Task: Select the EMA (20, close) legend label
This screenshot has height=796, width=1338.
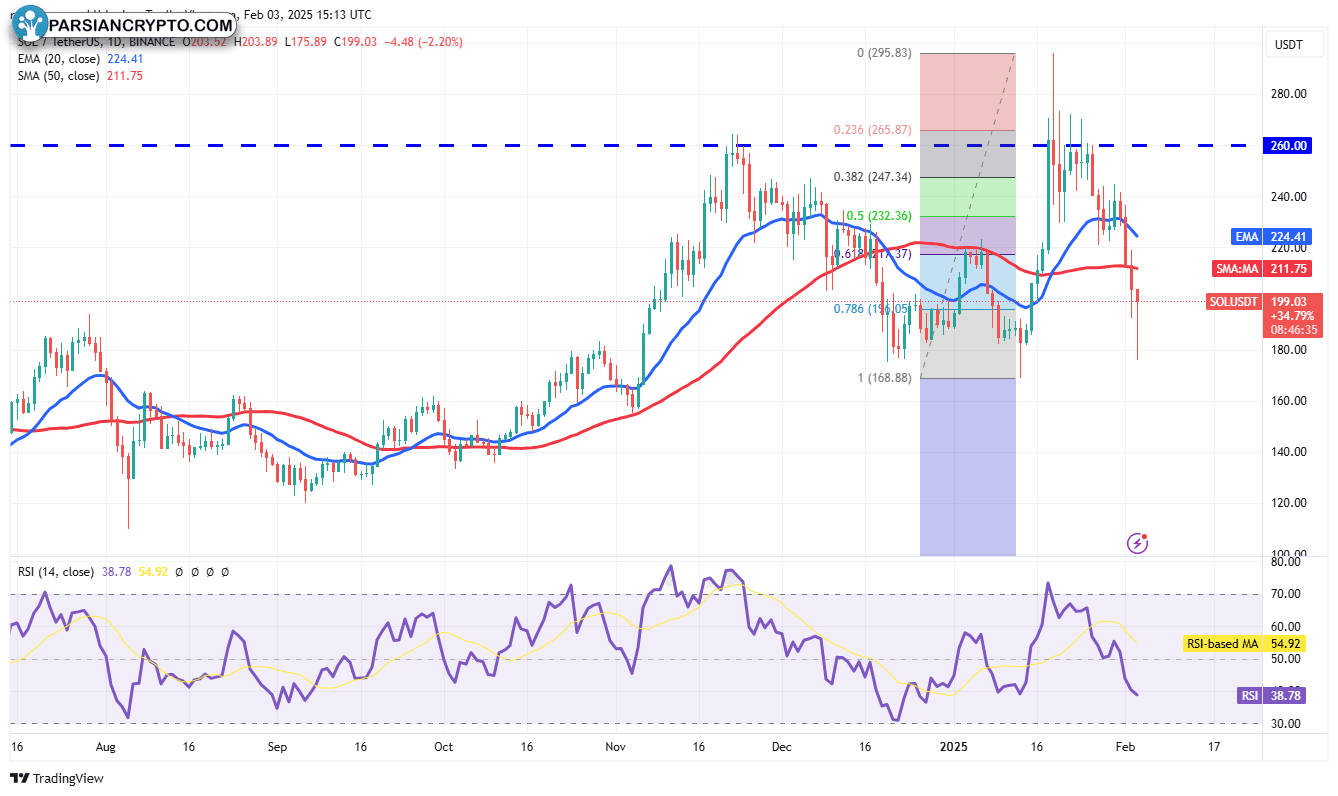Action: (57, 59)
